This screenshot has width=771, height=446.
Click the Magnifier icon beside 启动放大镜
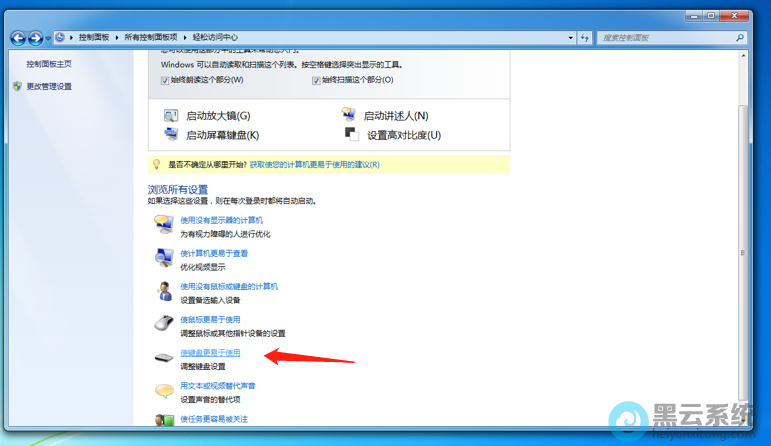click(x=171, y=116)
